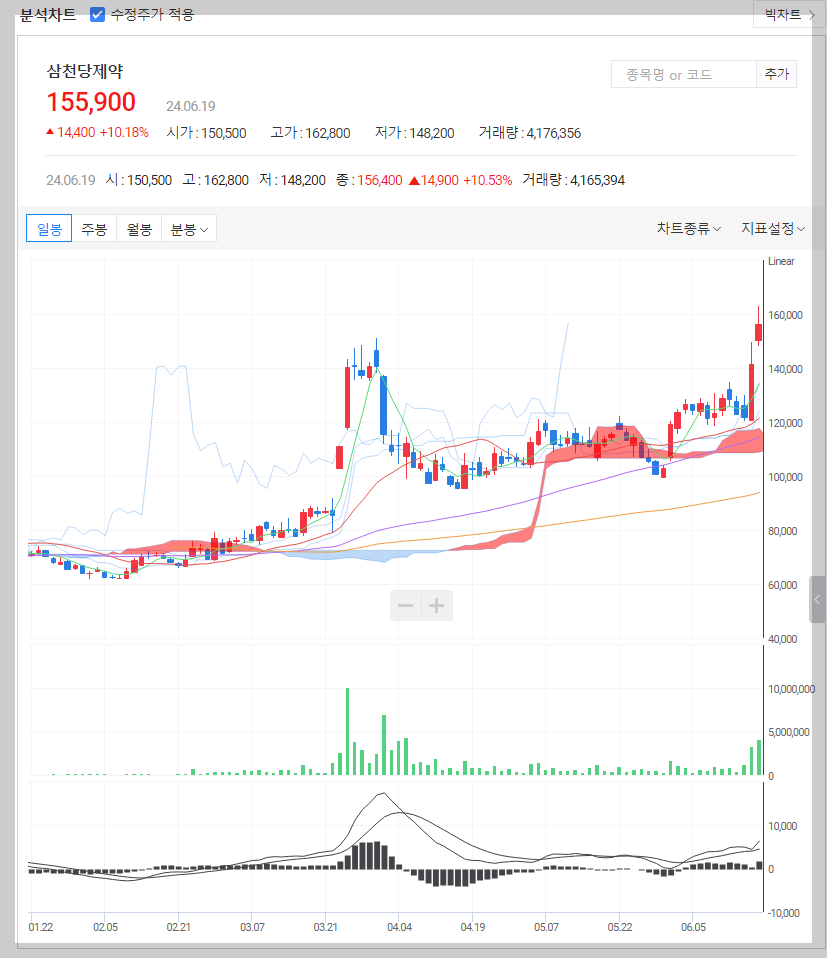Click the -10,000 MACD axis label

coord(784,913)
